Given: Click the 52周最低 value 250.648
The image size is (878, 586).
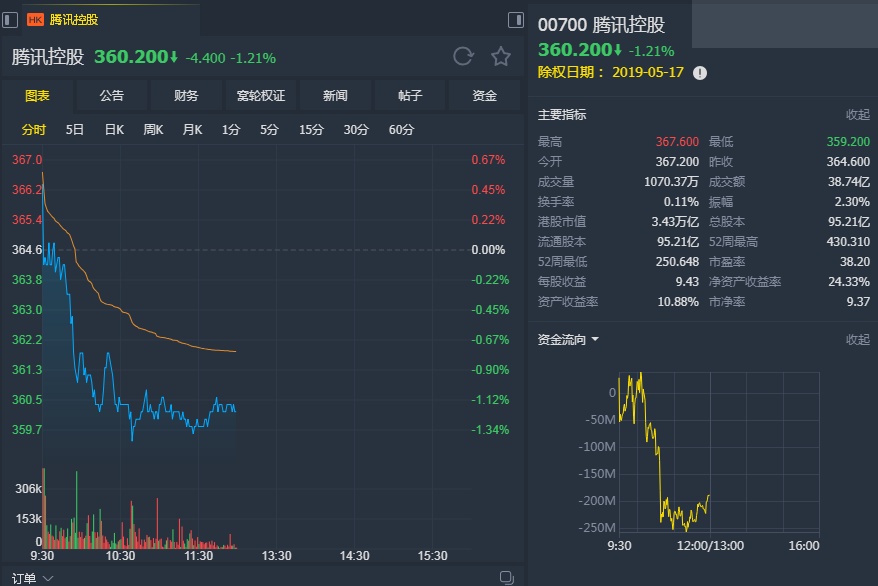Looking at the screenshot, I should click(x=677, y=262).
